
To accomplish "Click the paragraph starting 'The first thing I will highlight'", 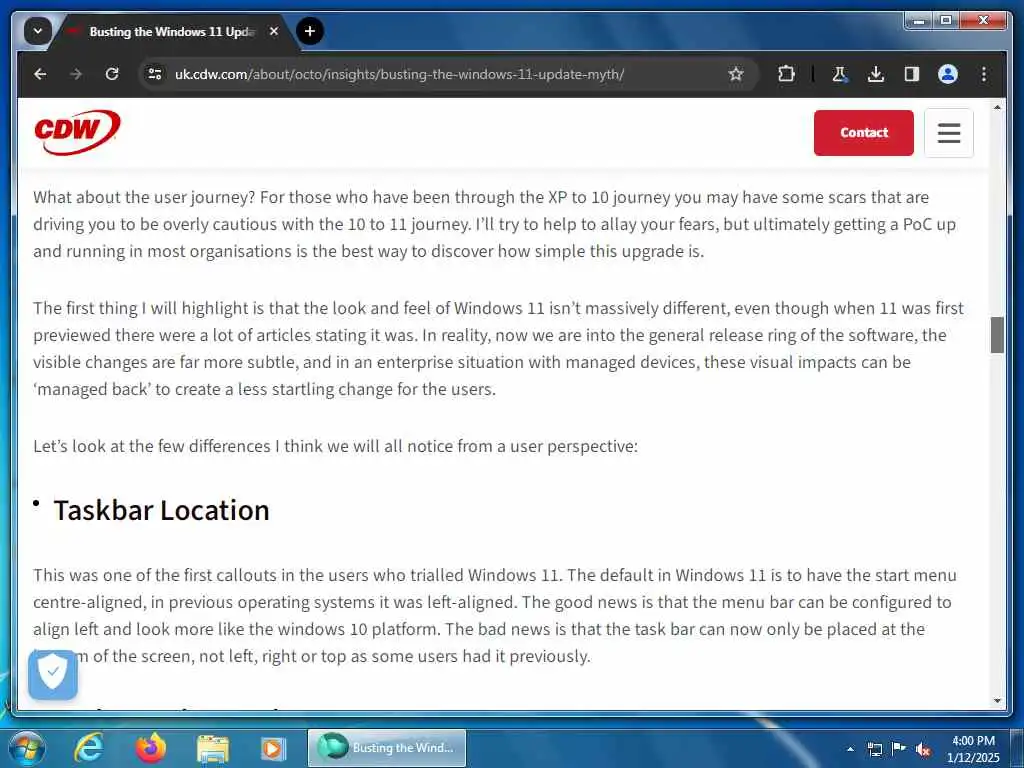I will [x=498, y=348].
